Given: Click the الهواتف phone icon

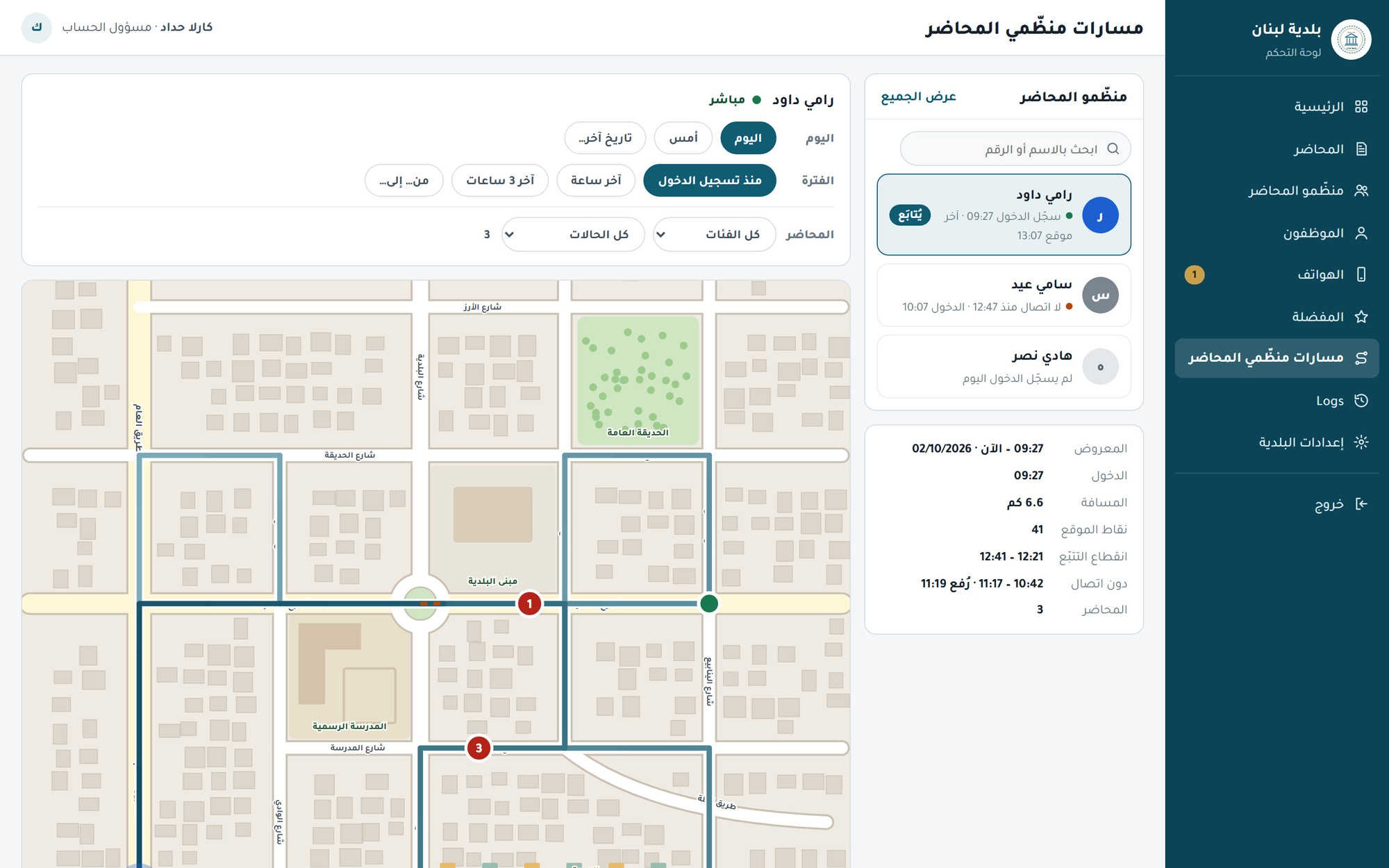Looking at the screenshot, I should 1361,274.
